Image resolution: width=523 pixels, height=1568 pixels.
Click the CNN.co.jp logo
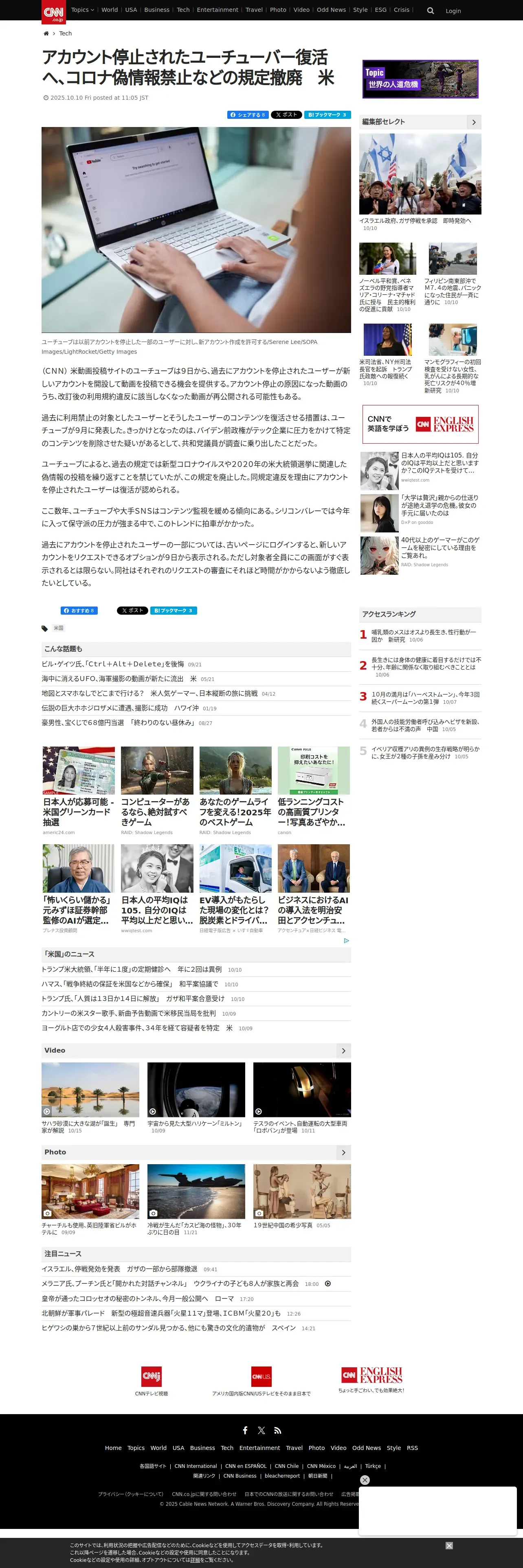pyautogui.click(x=54, y=11)
